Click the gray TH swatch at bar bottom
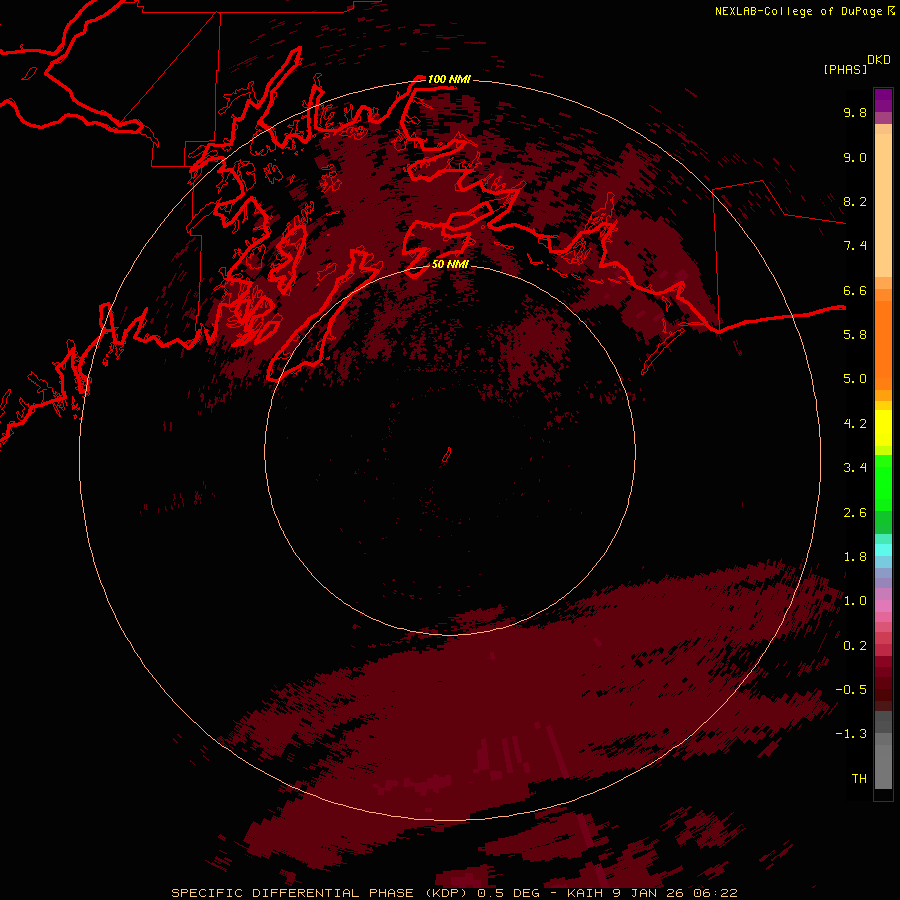The width and height of the screenshot is (900, 900). (883, 766)
